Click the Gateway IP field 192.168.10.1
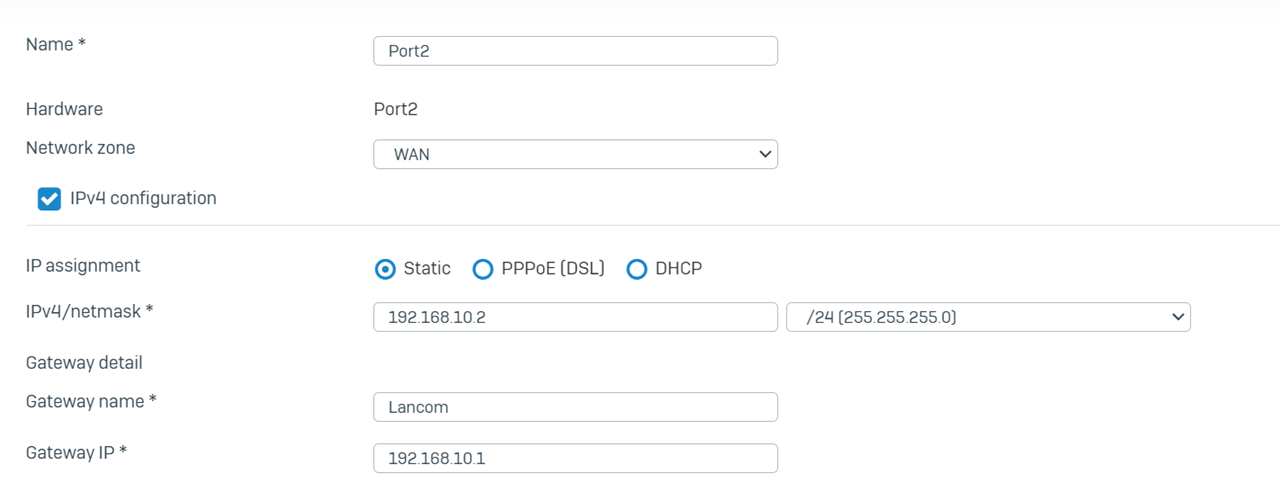This screenshot has width=1280, height=500. point(575,458)
